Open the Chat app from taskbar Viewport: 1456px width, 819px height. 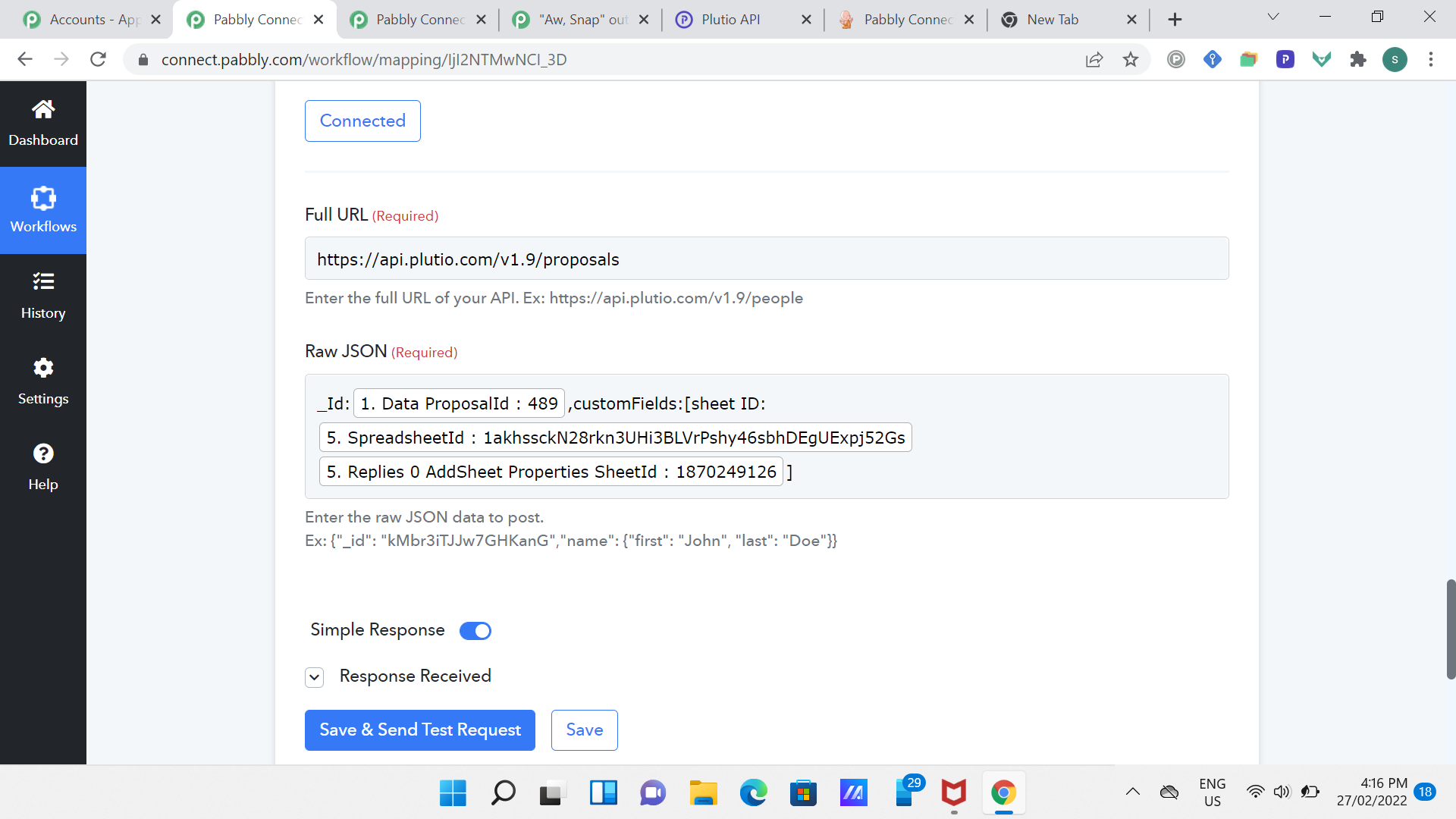(653, 793)
